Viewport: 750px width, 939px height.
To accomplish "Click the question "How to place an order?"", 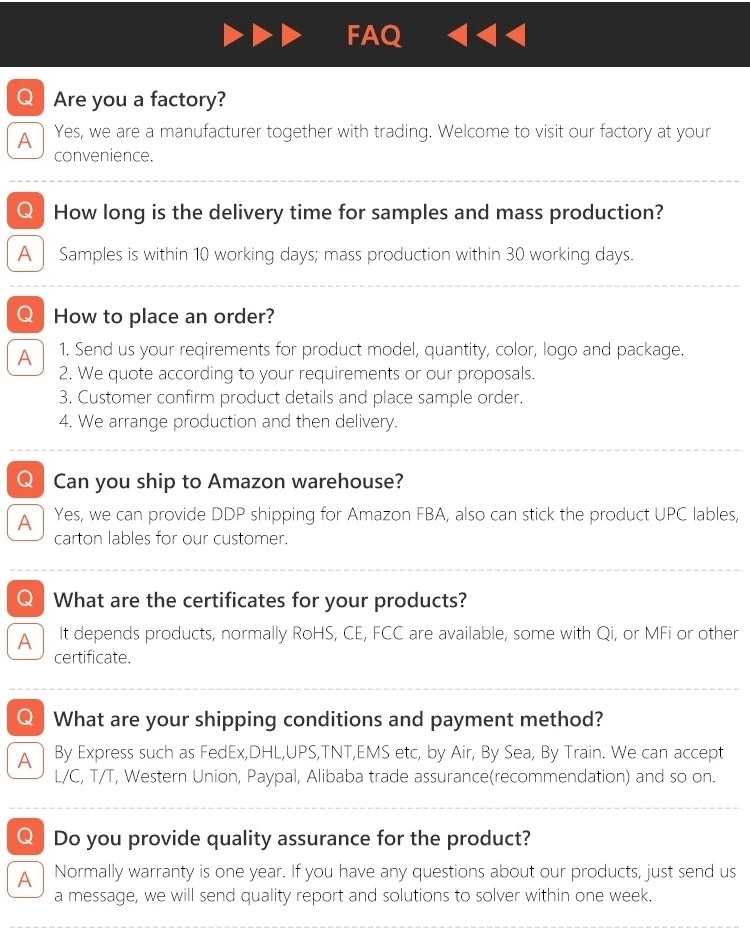I will point(164,316).
